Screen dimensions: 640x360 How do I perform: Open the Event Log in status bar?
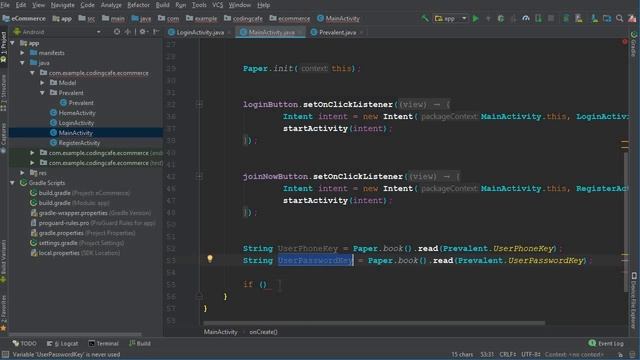point(606,343)
